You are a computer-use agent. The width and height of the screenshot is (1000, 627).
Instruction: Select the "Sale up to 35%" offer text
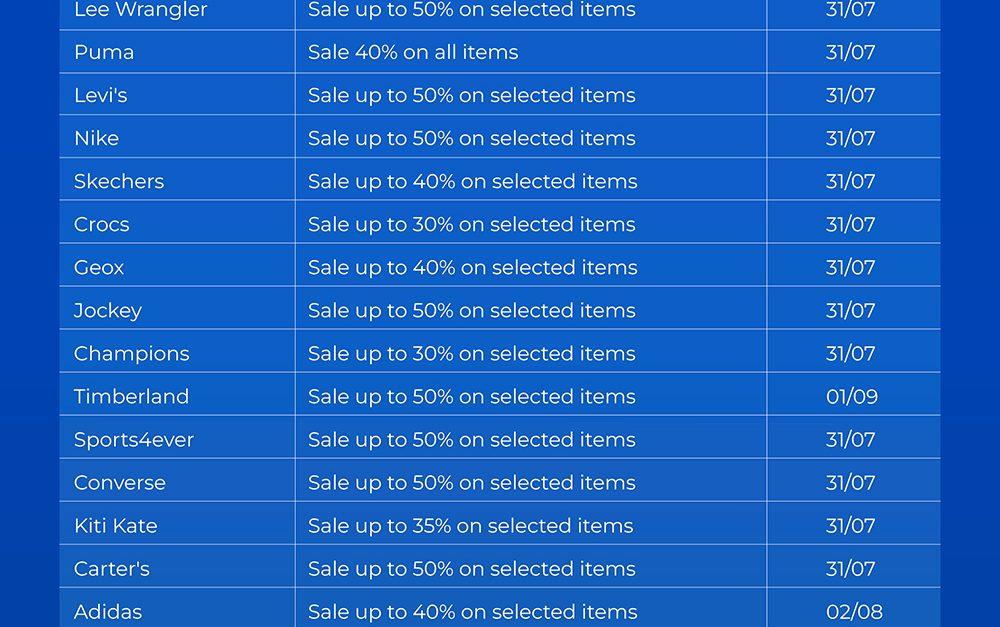pyautogui.click(x=470, y=525)
